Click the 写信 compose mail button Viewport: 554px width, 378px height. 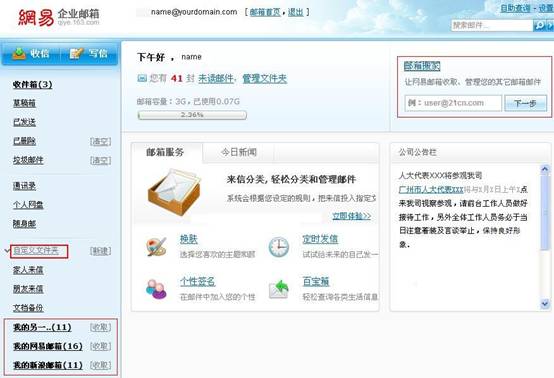click(89, 53)
